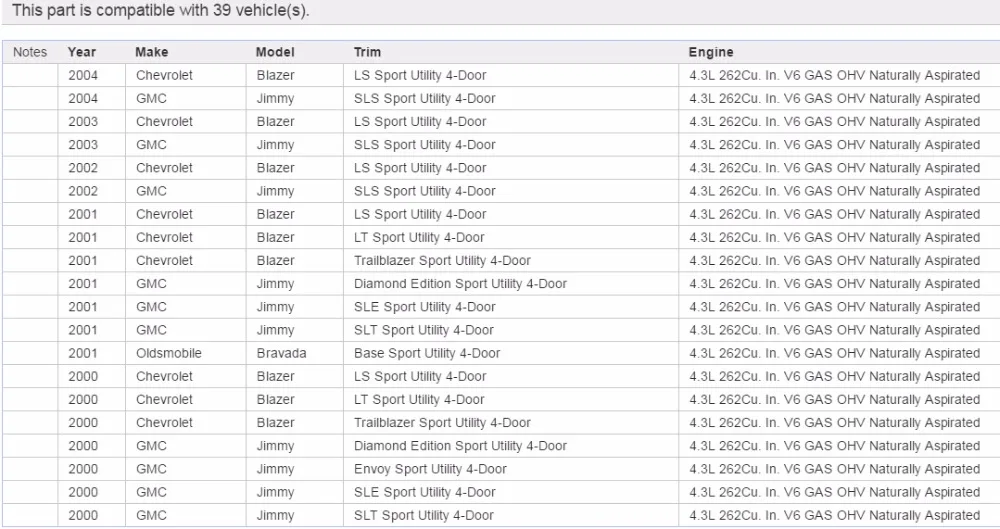Screen dimensions: 1000x529
Task: Click 2001 Trailblazer Sport Utility 4-Door trim
Action: pyautogui.click(x=443, y=260)
